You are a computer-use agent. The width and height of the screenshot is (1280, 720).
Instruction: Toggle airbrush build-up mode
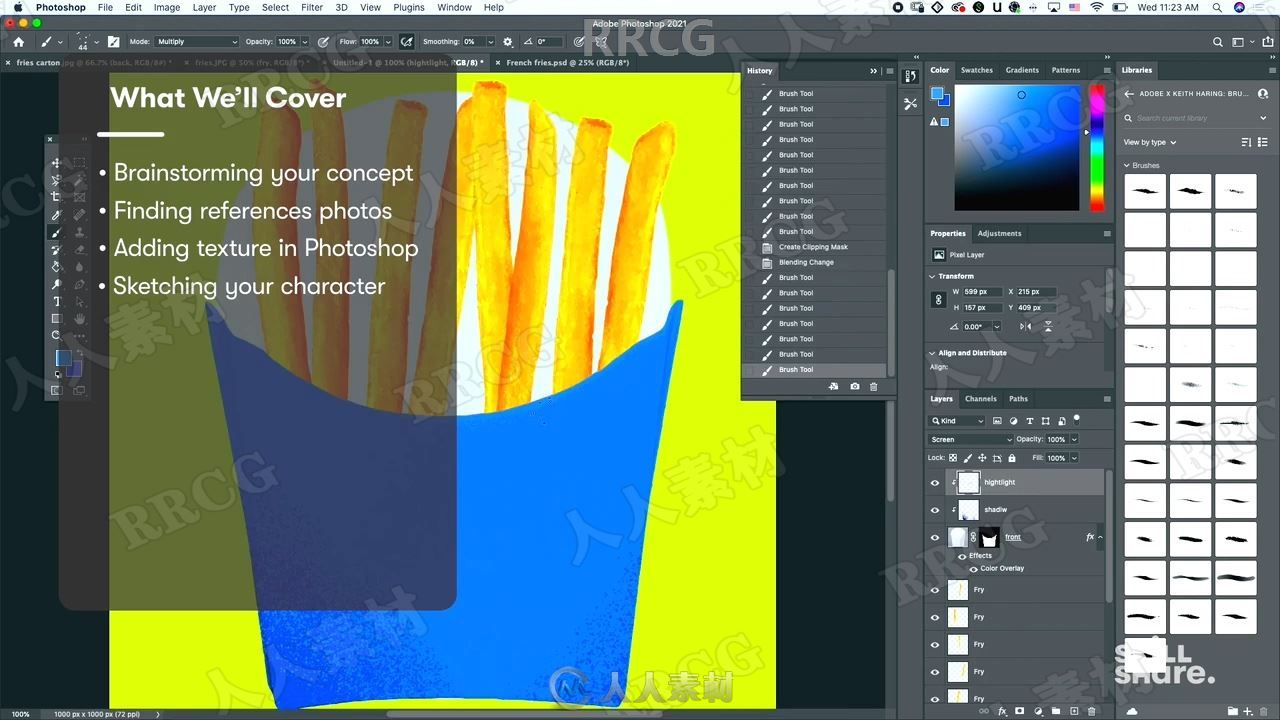pyautogui.click(x=407, y=42)
